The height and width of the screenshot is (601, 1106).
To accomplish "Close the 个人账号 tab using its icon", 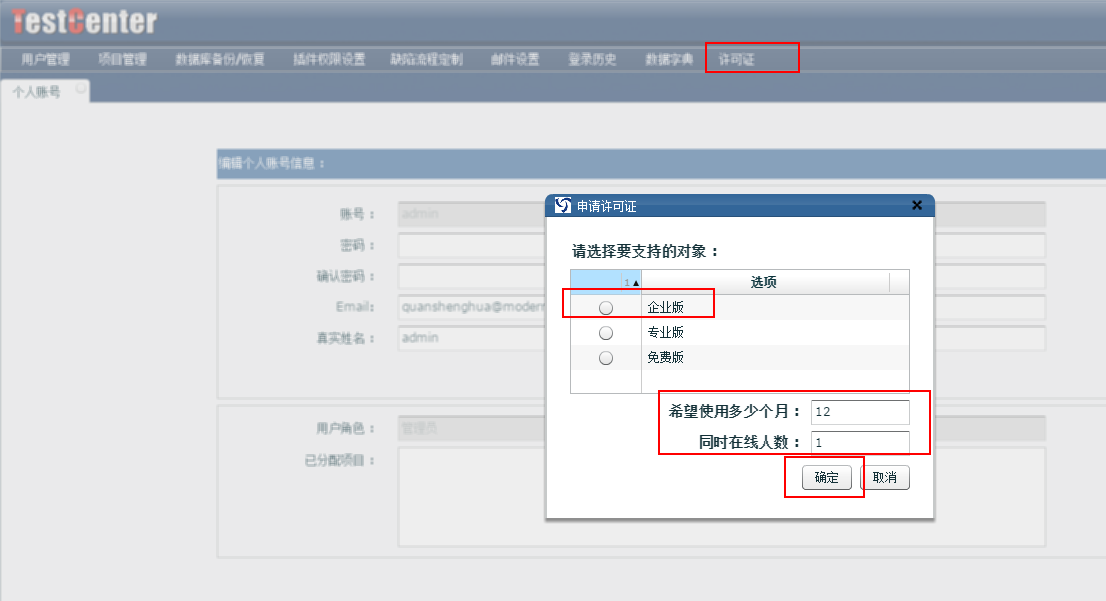I will click(x=80, y=88).
